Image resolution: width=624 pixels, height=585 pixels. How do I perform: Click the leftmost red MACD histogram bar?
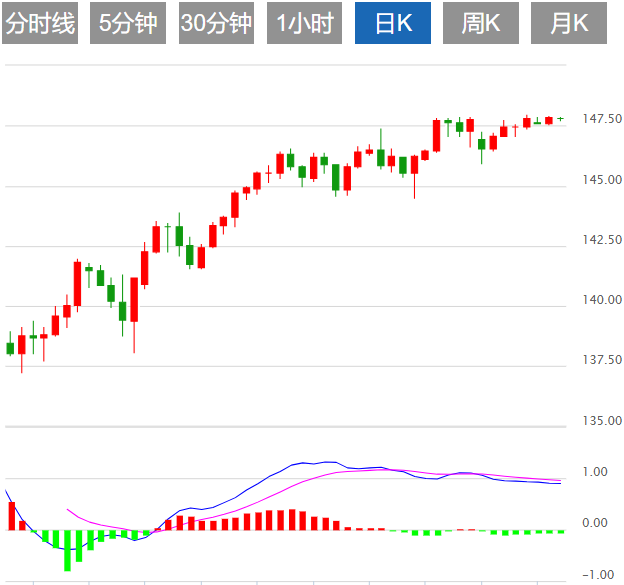pos(11,516)
